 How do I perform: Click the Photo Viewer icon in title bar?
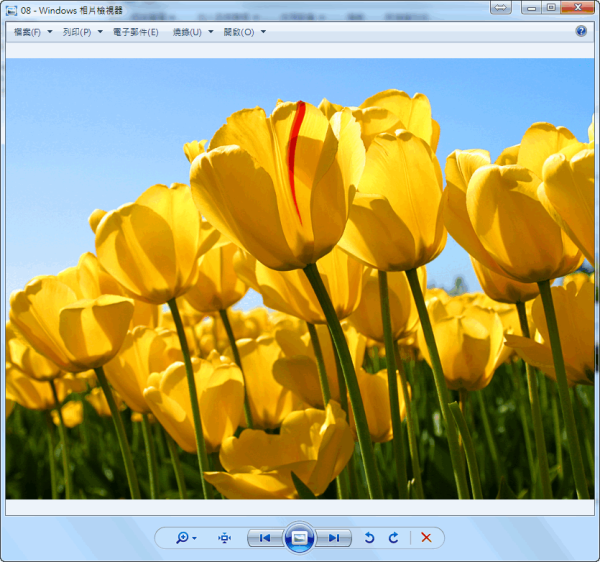(x=10, y=9)
